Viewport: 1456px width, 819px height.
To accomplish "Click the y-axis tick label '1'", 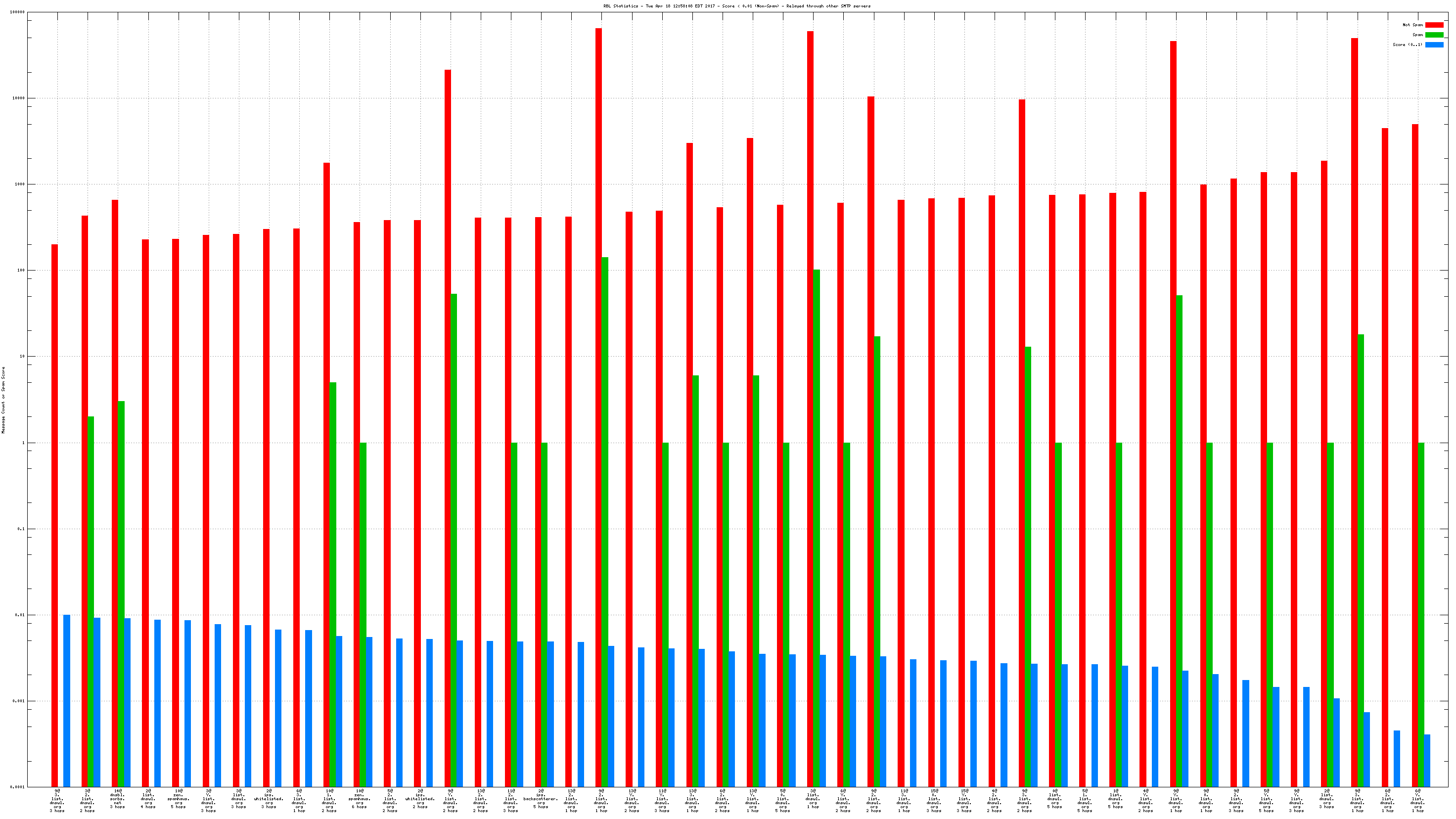I will click(x=23, y=443).
